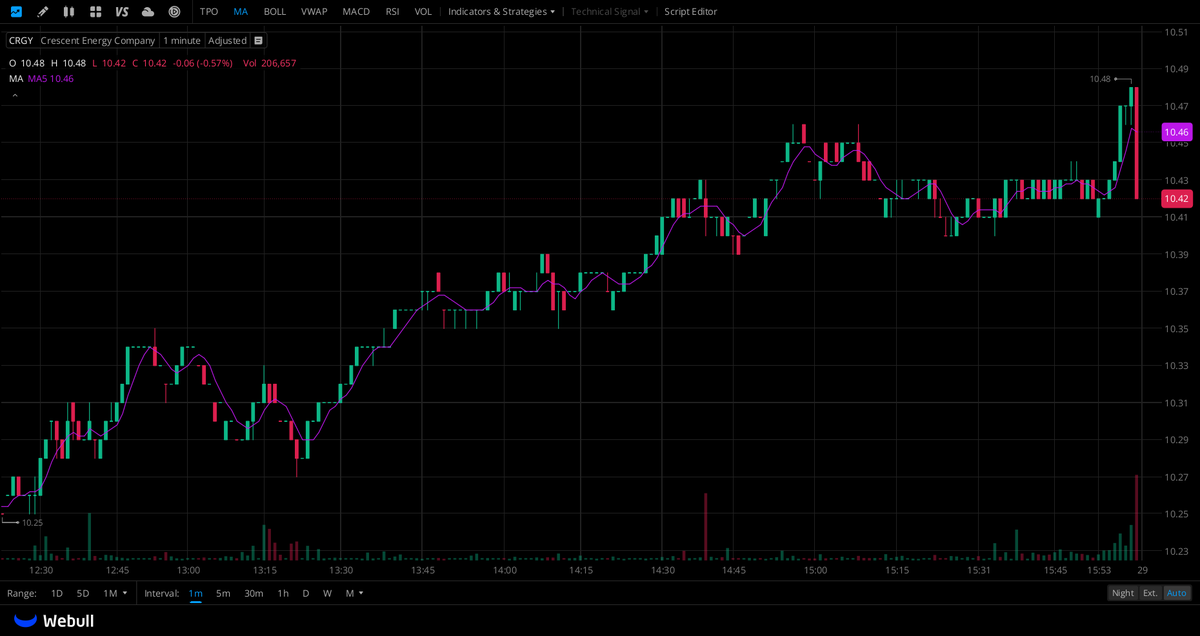Click the MA5 10.46 legend label
The width and height of the screenshot is (1200, 636).
pos(50,78)
